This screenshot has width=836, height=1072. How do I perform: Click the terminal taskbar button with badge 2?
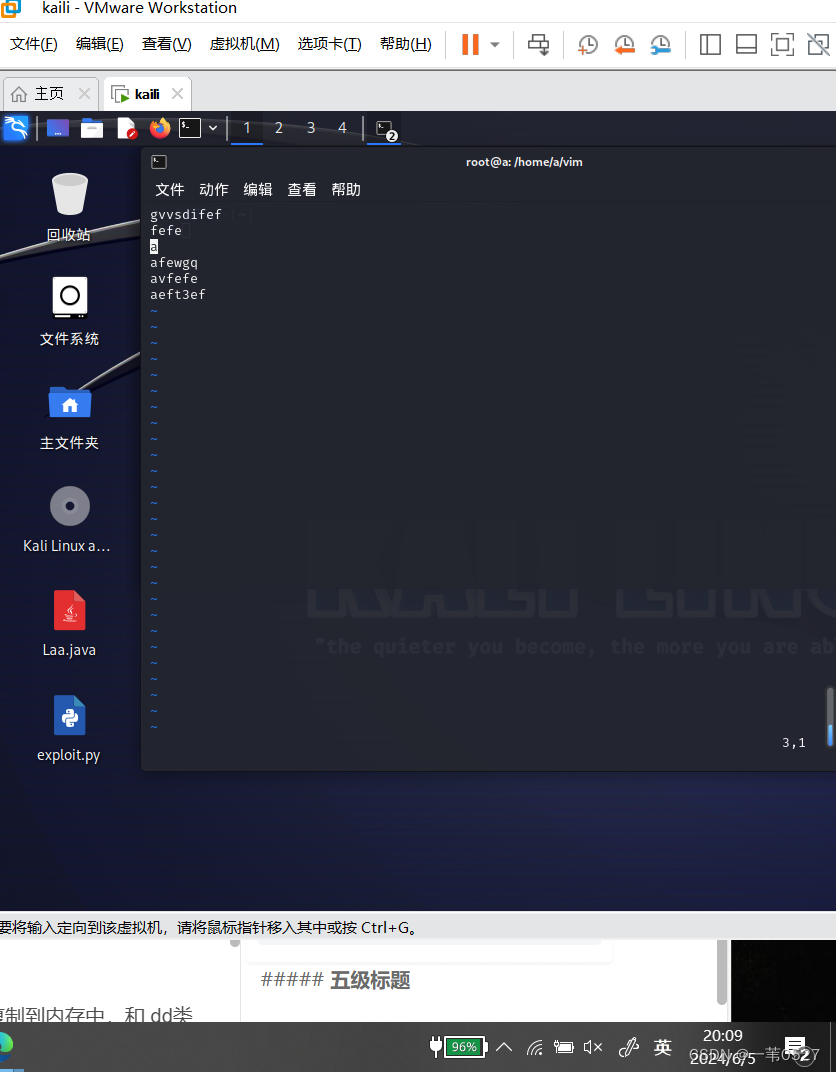point(385,129)
